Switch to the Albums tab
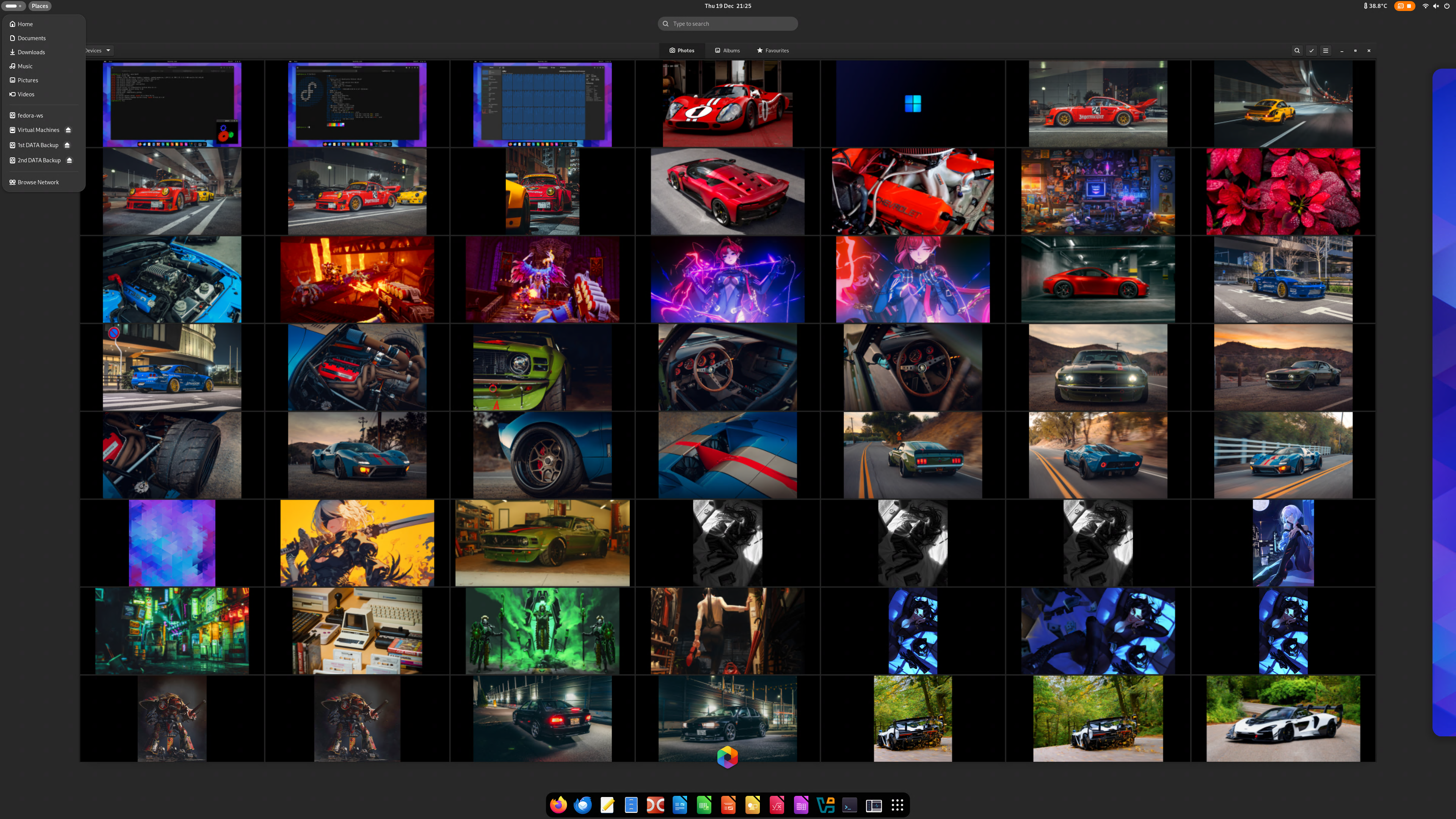Viewport: 1456px width, 819px height. click(727, 50)
